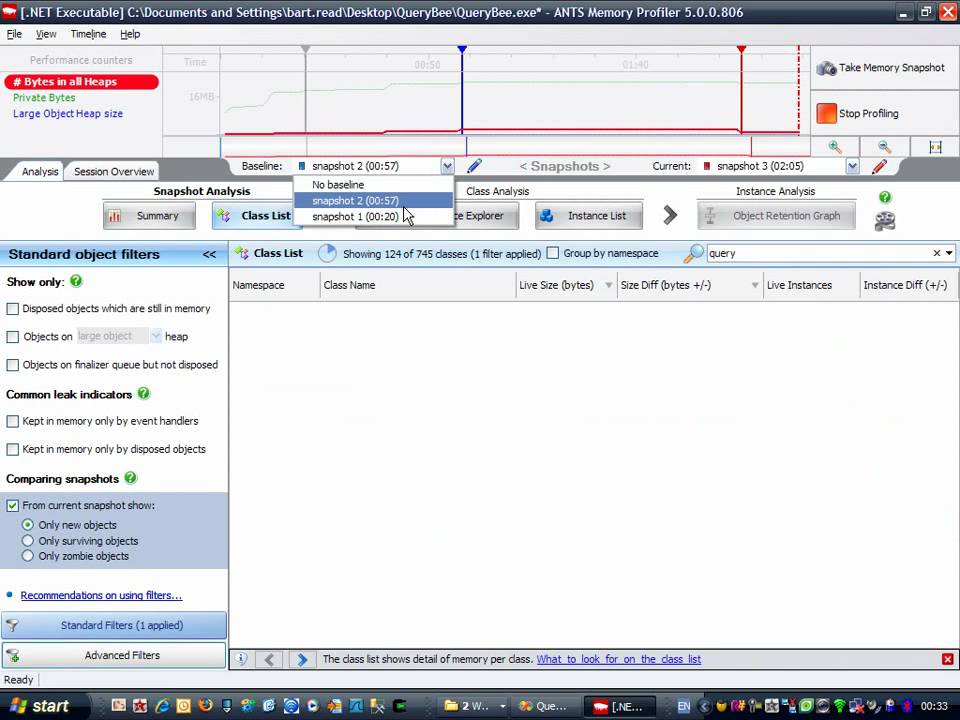
Task: Select the # Bytes in all Heaps counter
Action: [x=81, y=82]
